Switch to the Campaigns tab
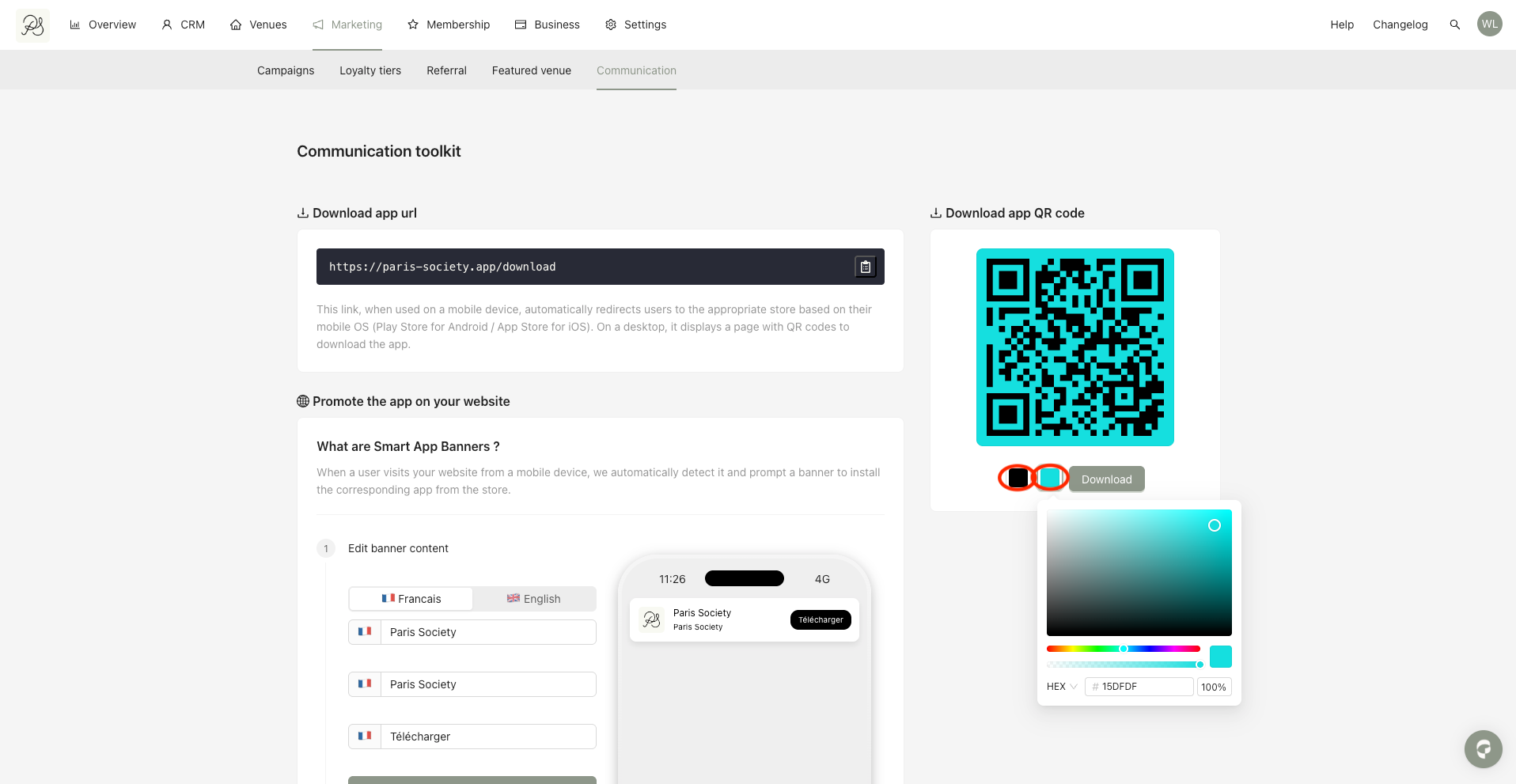 point(286,70)
